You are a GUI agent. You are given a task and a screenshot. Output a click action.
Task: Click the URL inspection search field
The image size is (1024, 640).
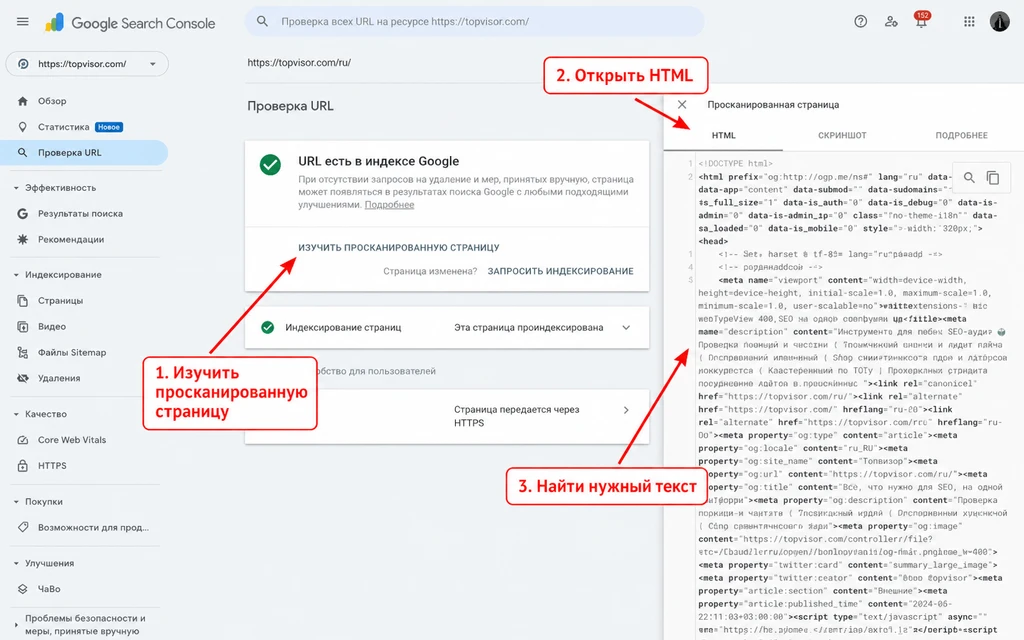[475, 22]
